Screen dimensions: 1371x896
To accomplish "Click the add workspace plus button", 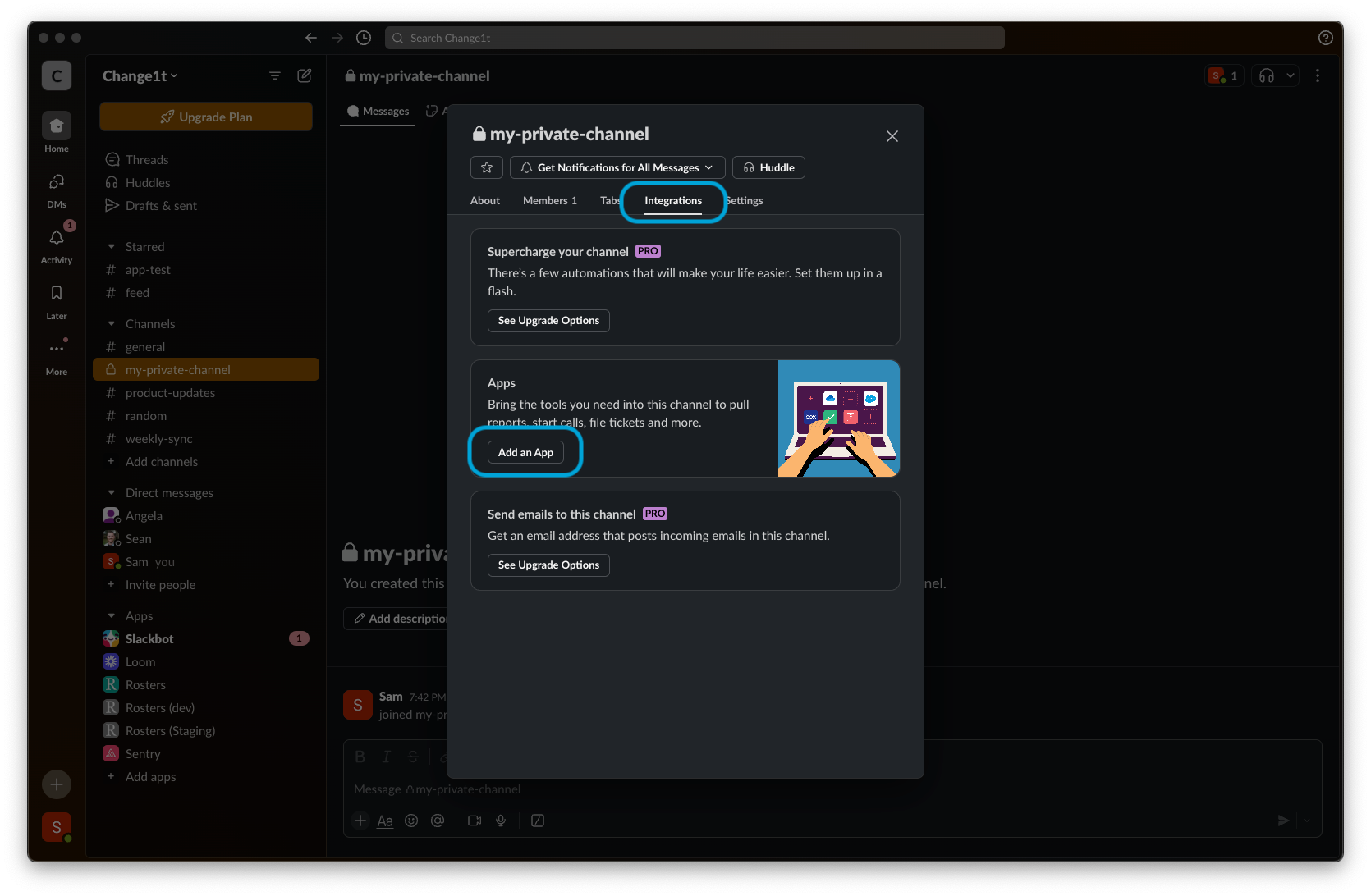I will pos(57,784).
